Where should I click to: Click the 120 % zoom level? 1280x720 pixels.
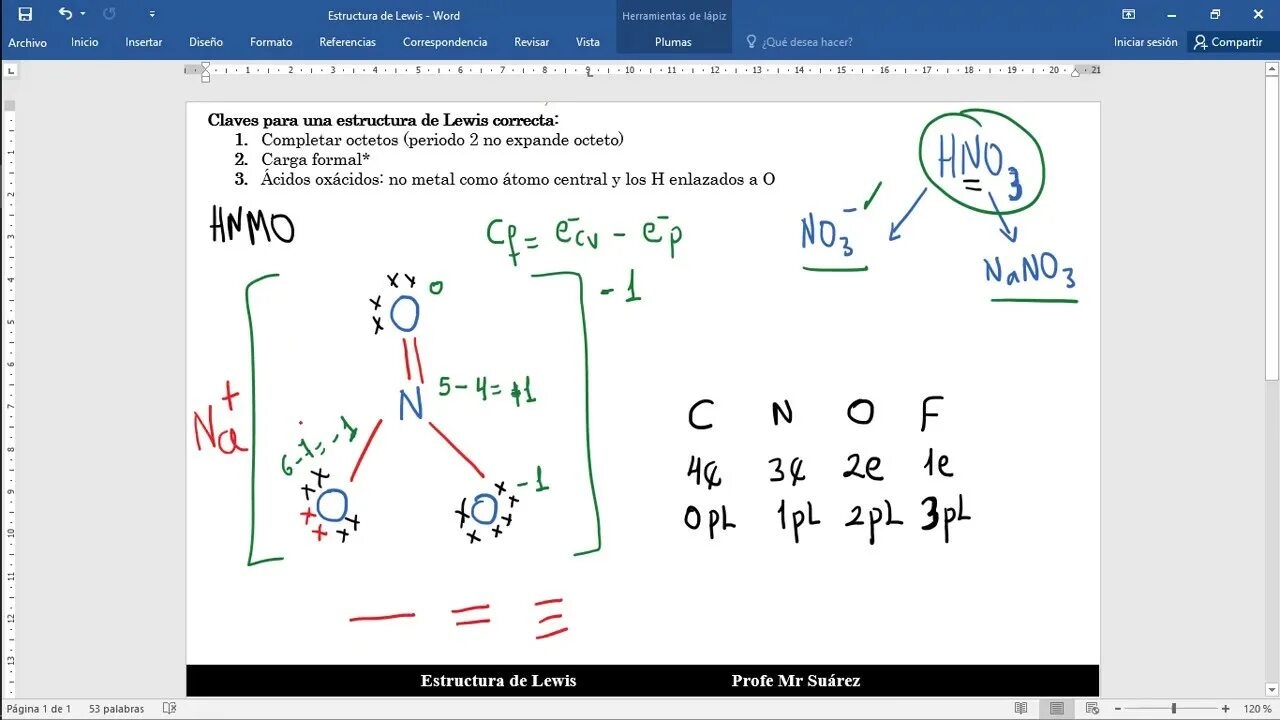click(1257, 709)
